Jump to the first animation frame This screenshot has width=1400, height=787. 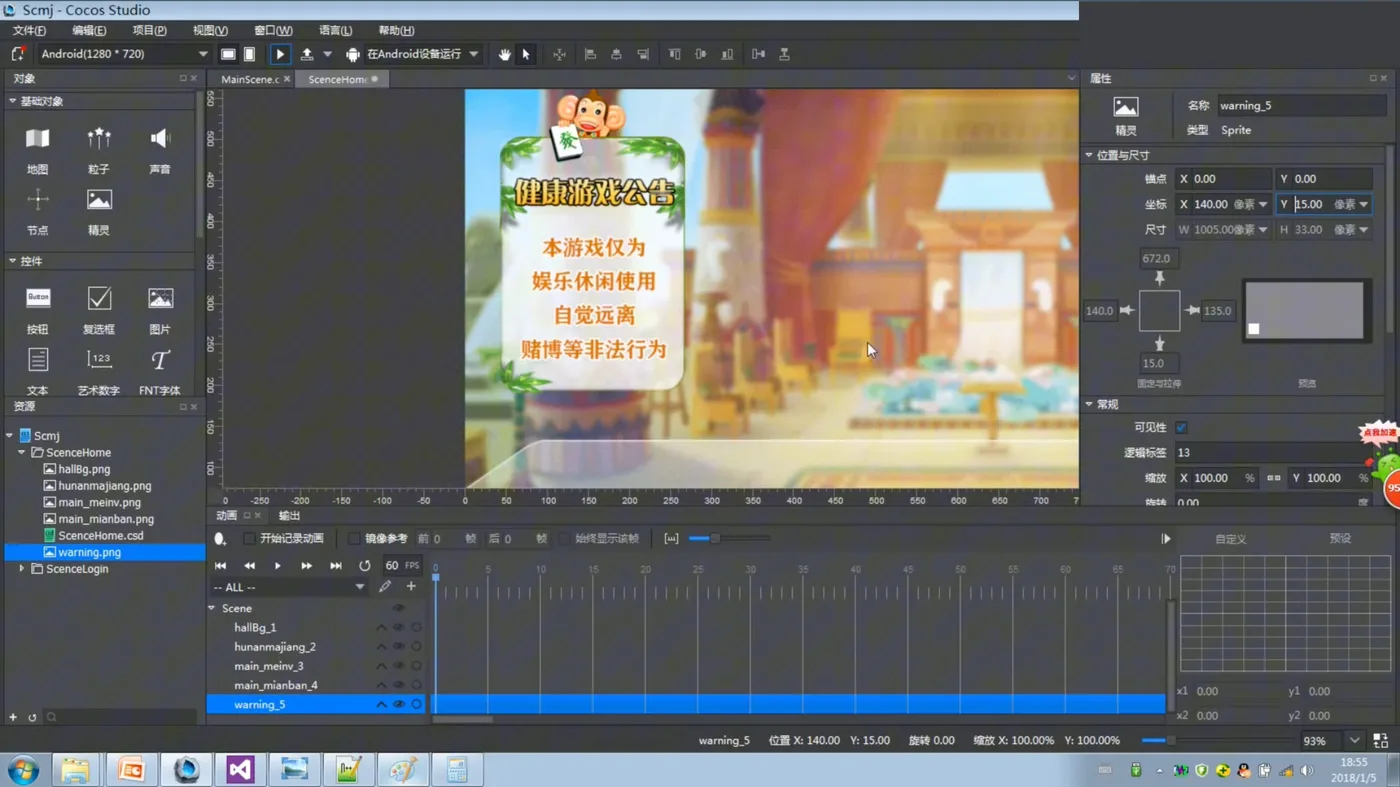(220, 566)
